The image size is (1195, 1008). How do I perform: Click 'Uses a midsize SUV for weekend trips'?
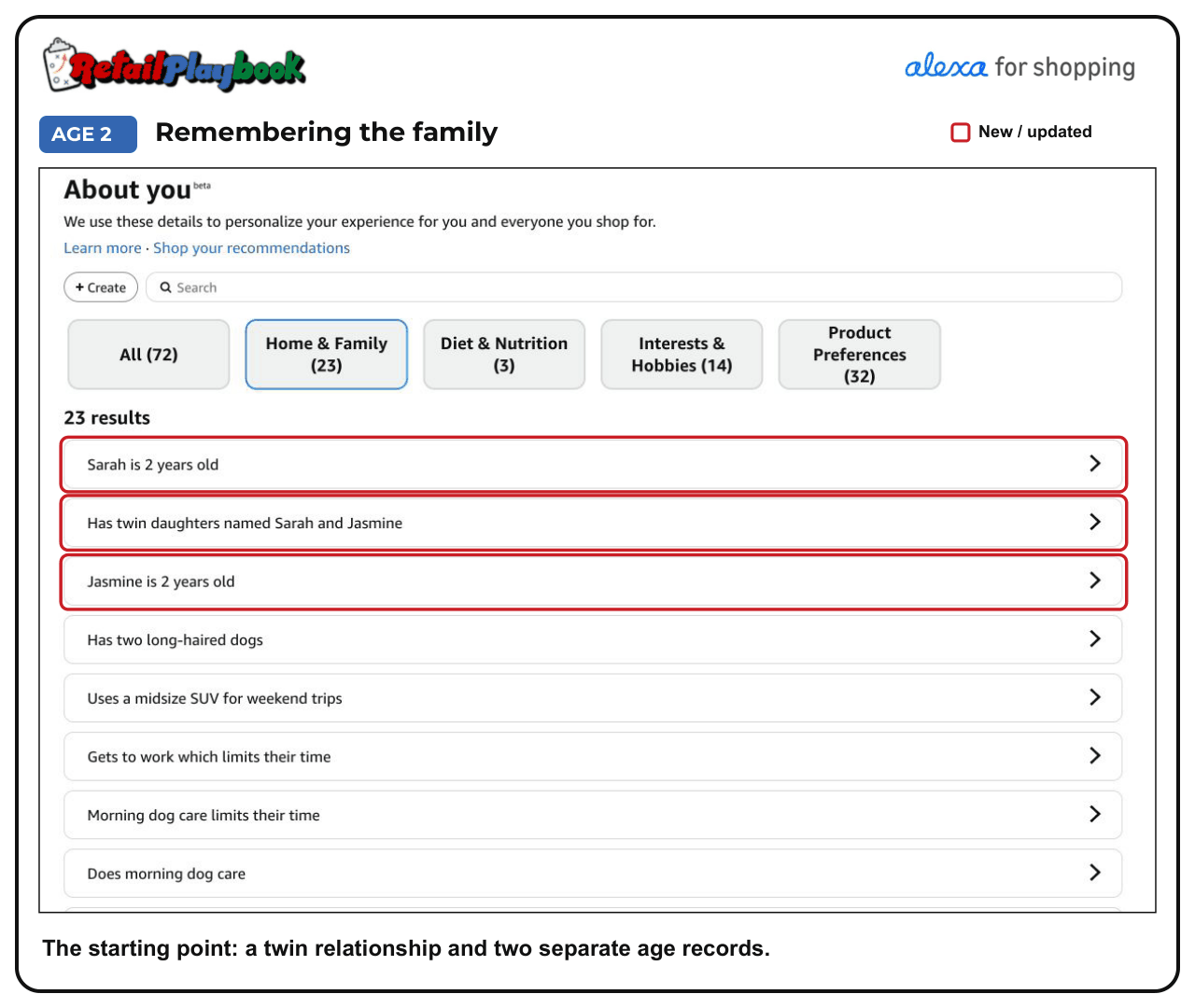click(x=215, y=698)
